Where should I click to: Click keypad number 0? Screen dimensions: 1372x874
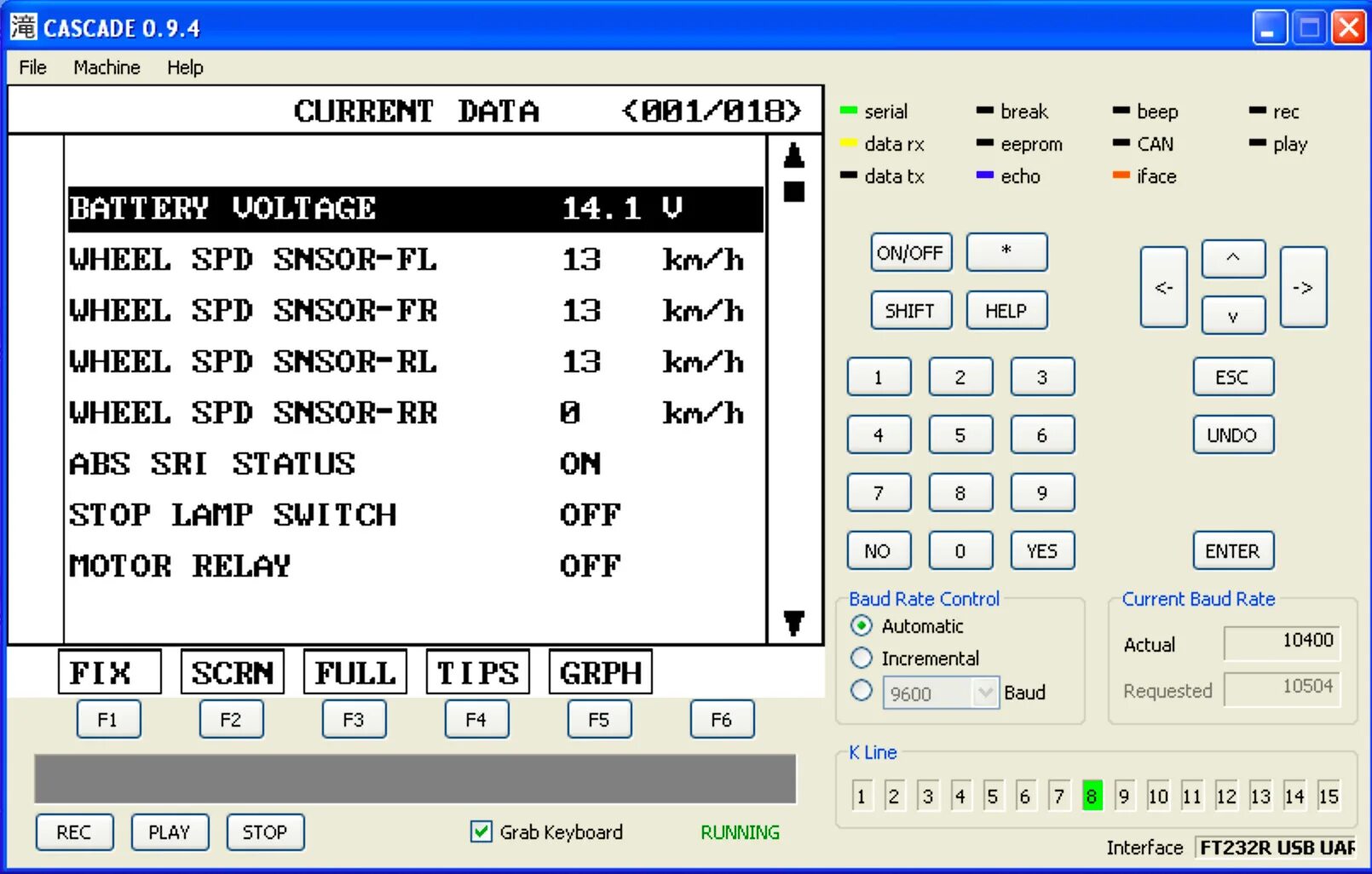coord(960,550)
